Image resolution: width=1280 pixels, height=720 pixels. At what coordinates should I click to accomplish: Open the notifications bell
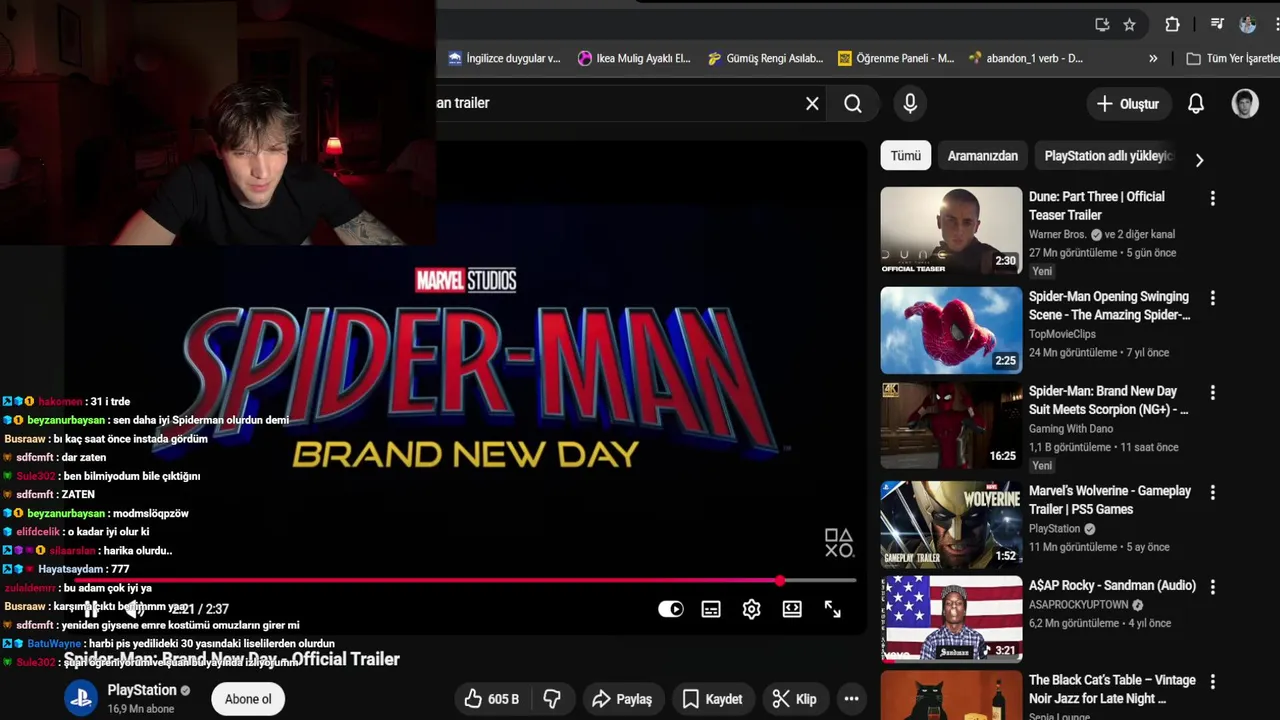(x=1196, y=103)
